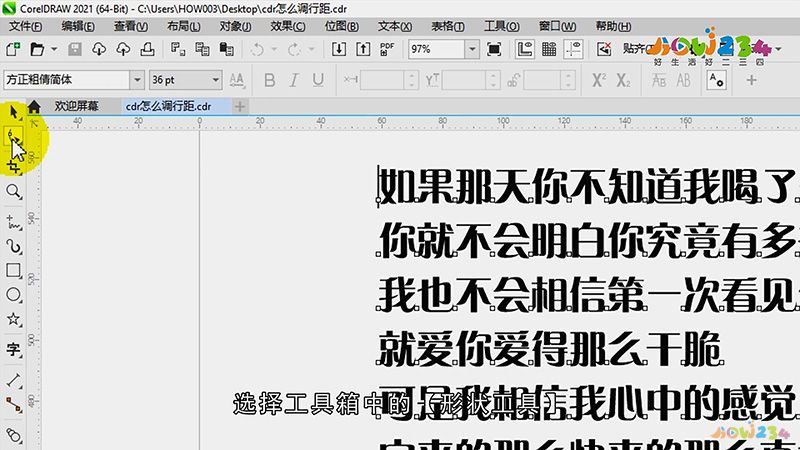Select the Freehand tool
Screen dimensions: 800x450
(x=13, y=222)
